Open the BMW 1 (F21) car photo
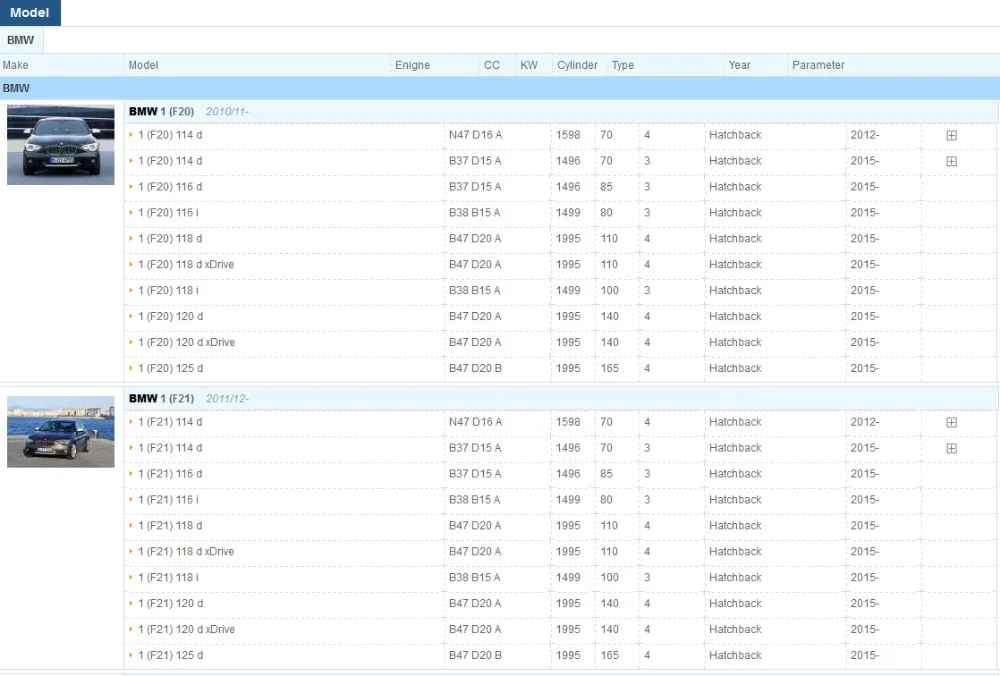This screenshot has width=1000, height=676. pyautogui.click(x=61, y=432)
